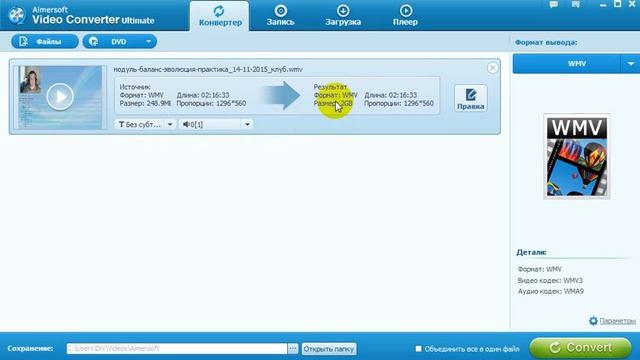This screenshot has width=640, height=360.
Task: Open the Правка edit tool
Action: click(471, 98)
